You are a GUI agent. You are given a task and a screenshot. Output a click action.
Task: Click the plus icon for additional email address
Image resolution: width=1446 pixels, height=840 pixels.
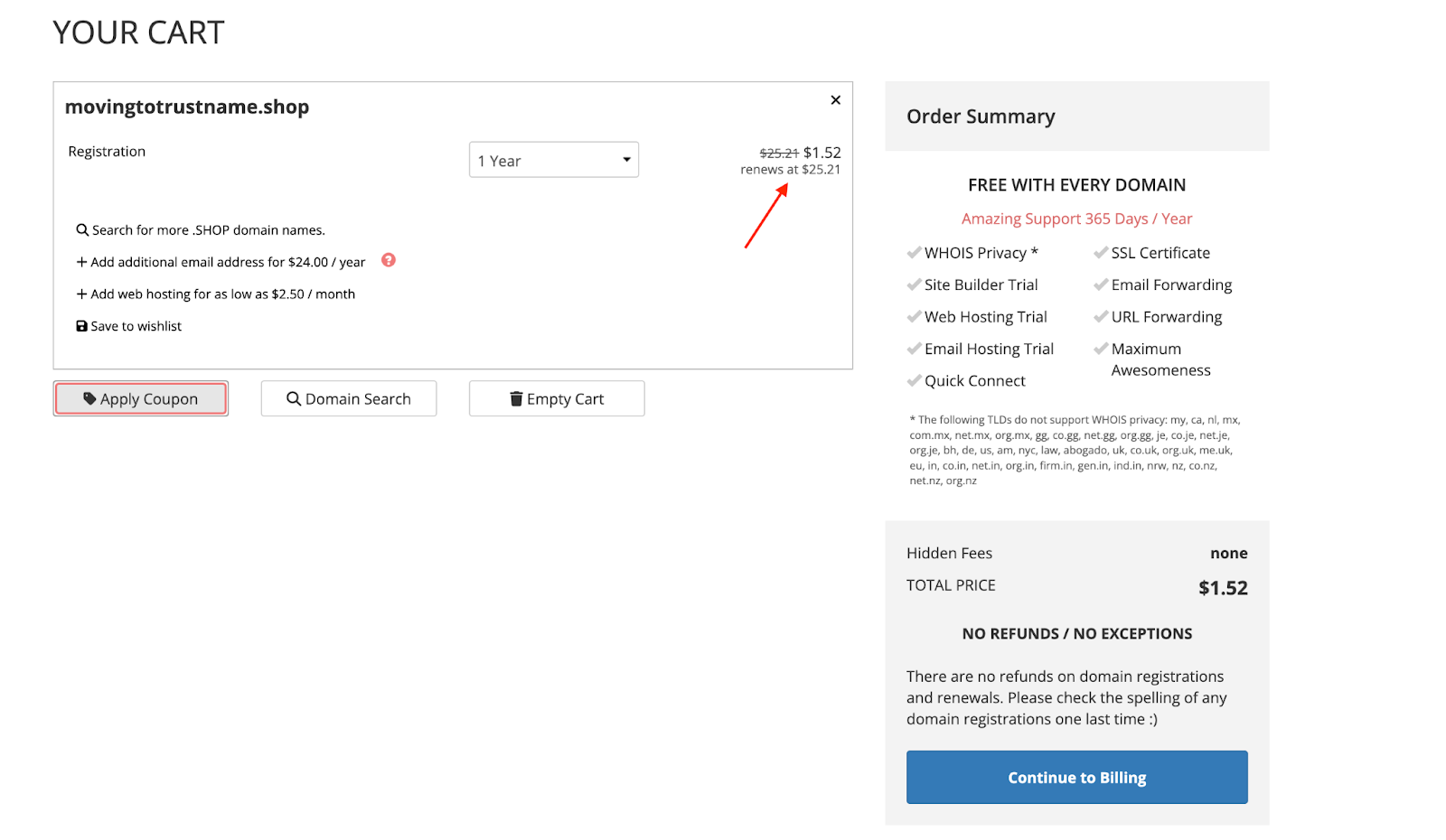click(81, 262)
